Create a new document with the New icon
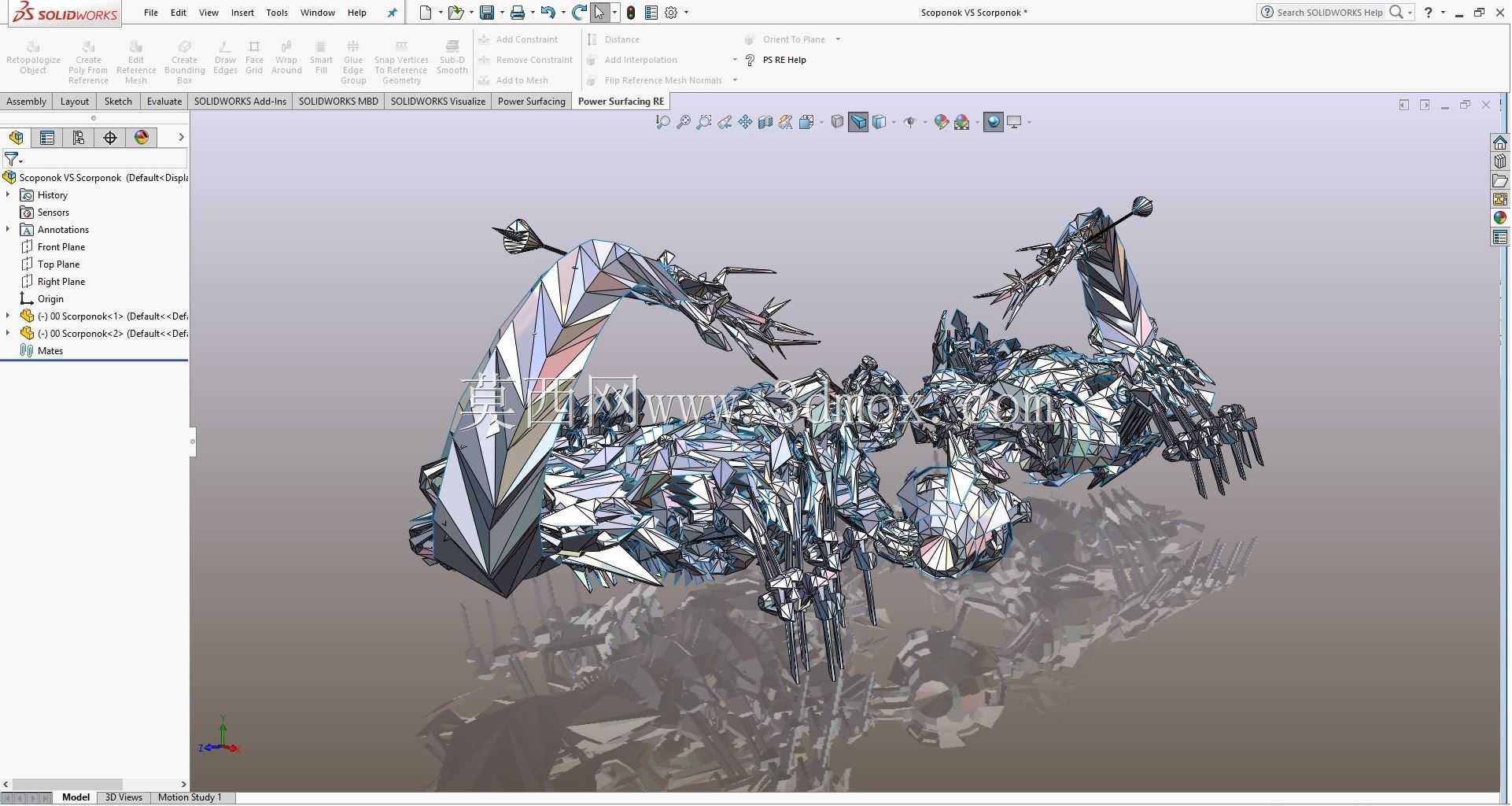 coord(426,13)
